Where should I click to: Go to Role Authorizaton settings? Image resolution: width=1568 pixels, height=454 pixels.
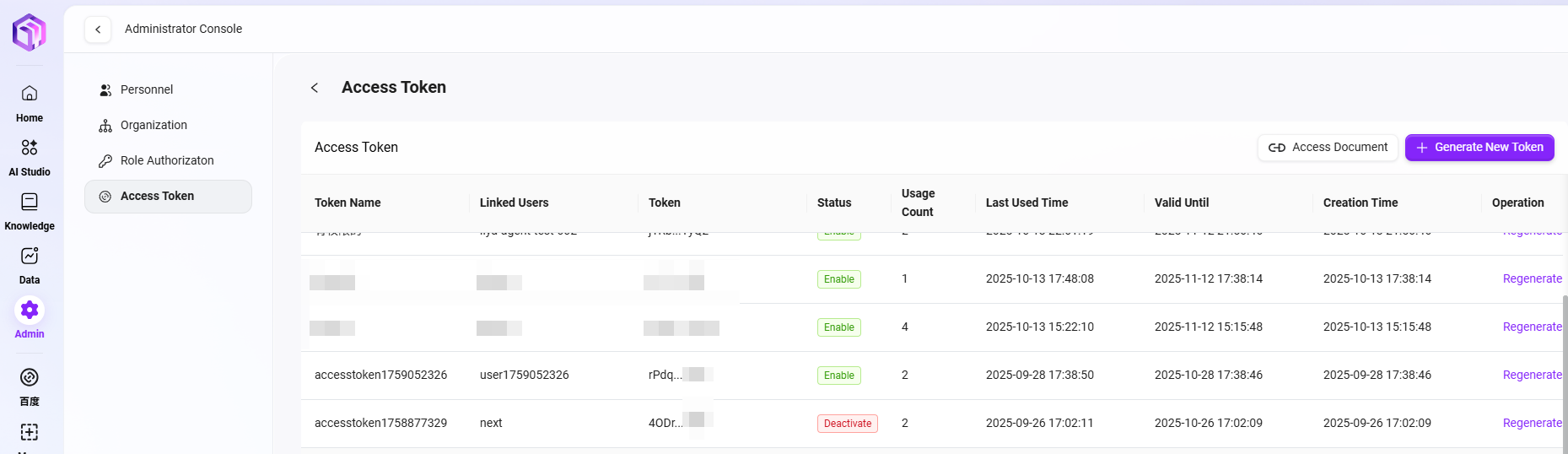point(167,160)
